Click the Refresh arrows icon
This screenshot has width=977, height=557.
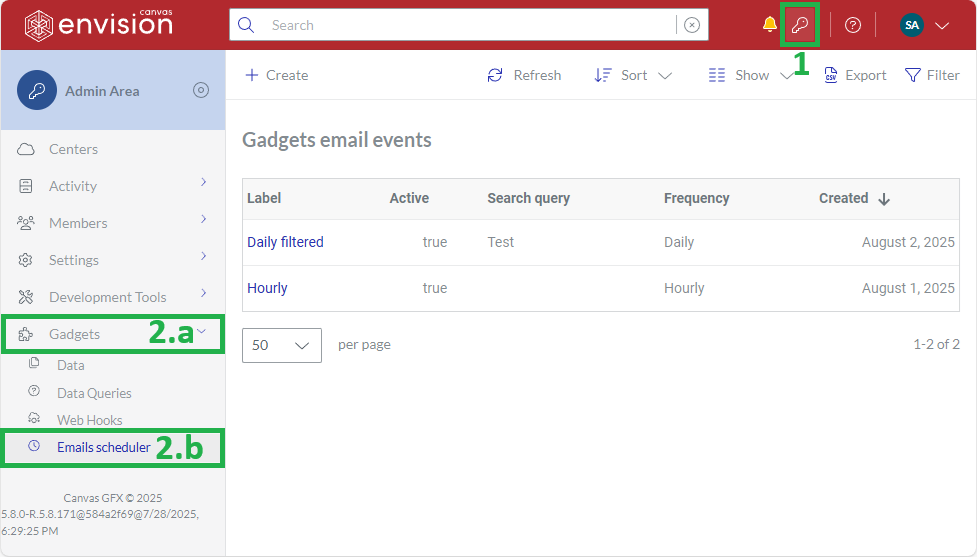tap(495, 75)
